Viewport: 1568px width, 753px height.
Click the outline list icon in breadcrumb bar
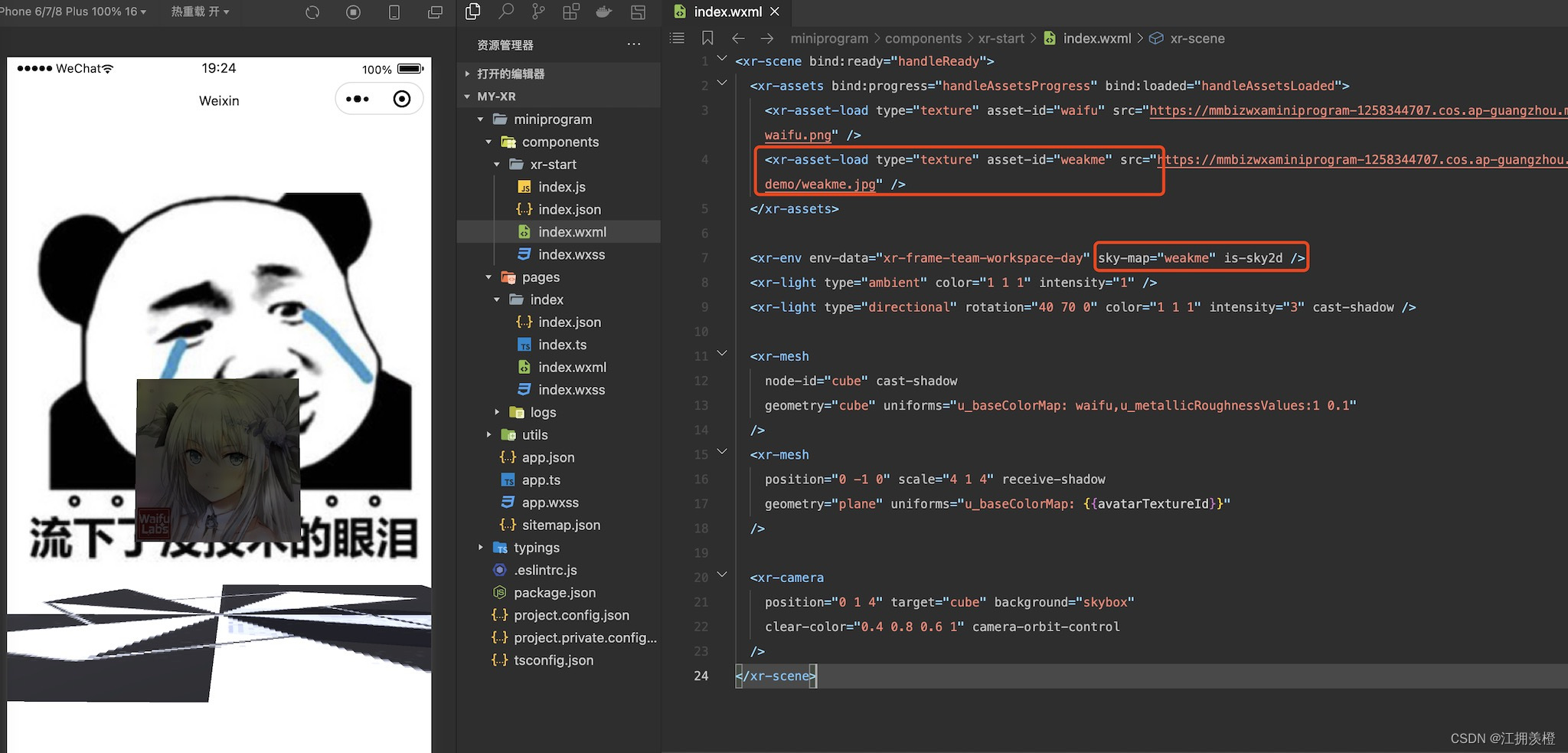pos(678,38)
